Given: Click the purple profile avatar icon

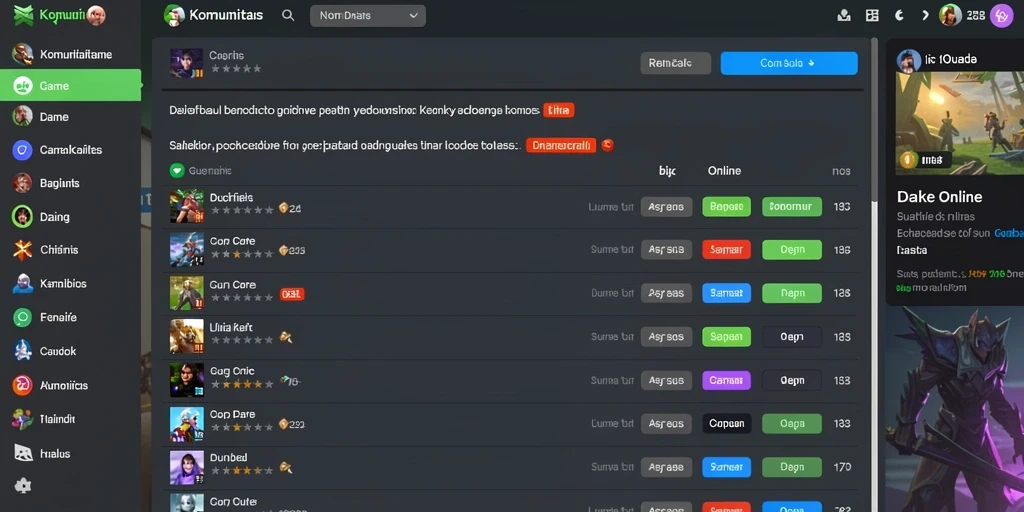Looking at the screenshot, I should coord(1001,15).
